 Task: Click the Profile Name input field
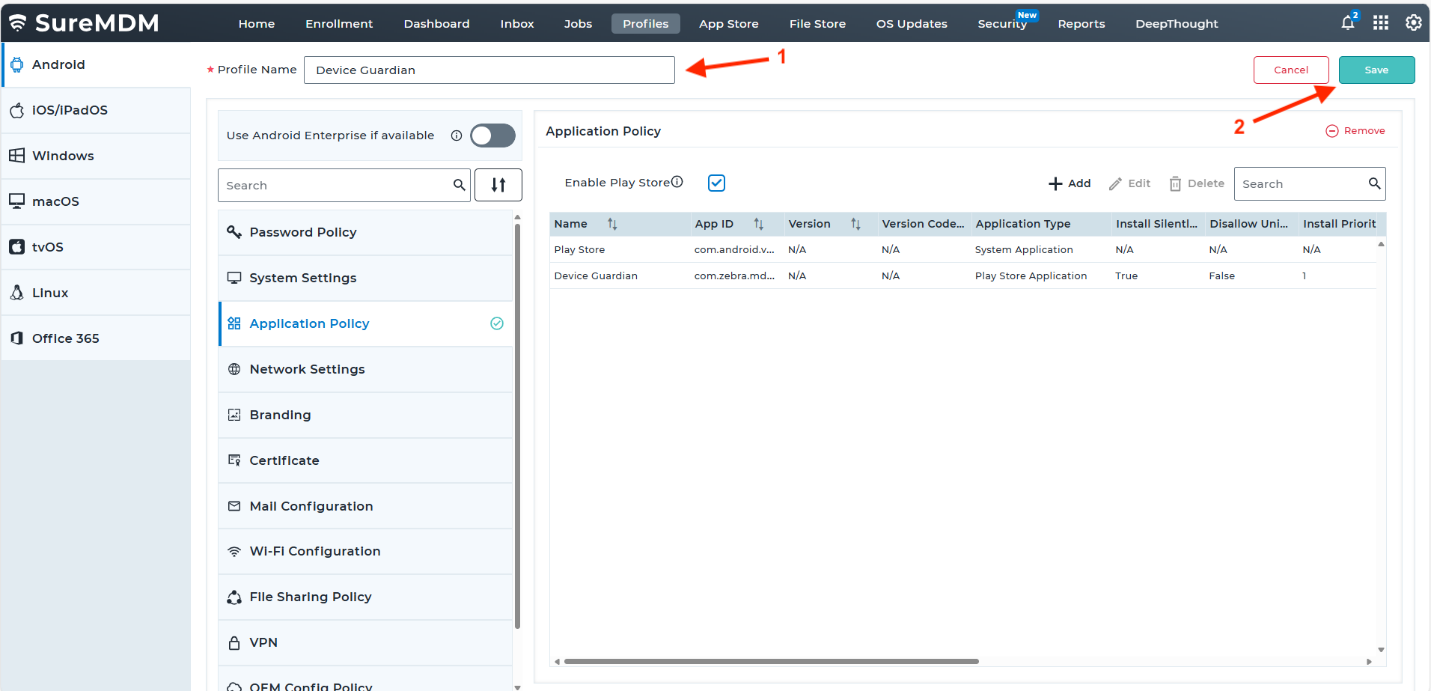point(489,70)
